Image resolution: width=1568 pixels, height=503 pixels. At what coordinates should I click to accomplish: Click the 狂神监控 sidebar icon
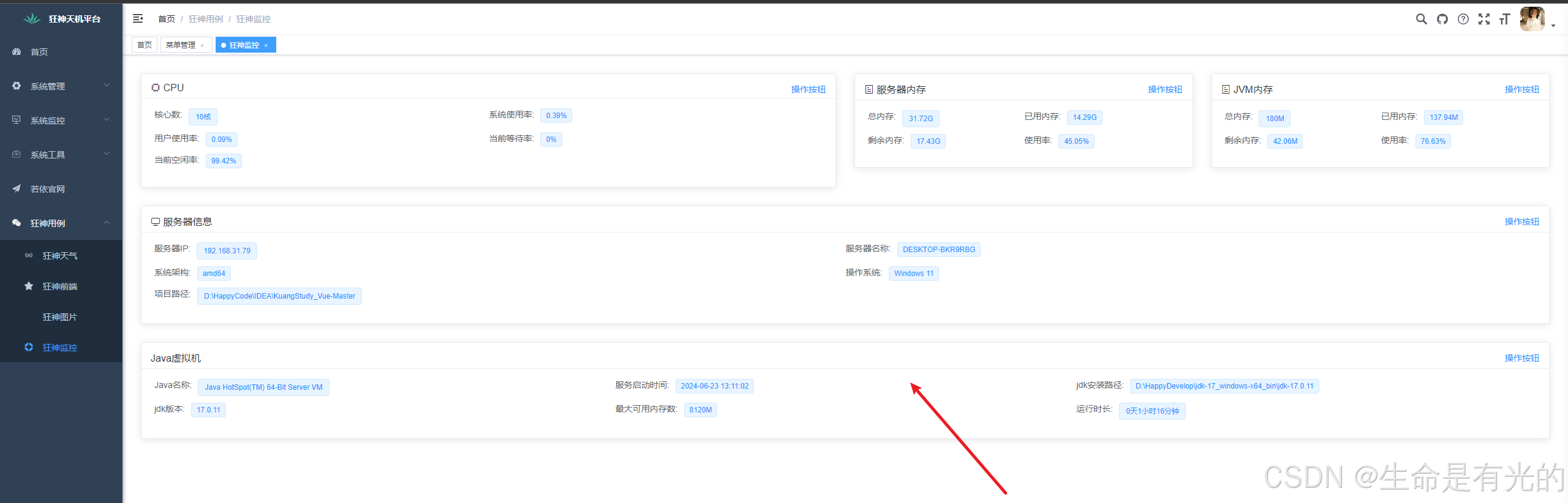coord(29,348)
